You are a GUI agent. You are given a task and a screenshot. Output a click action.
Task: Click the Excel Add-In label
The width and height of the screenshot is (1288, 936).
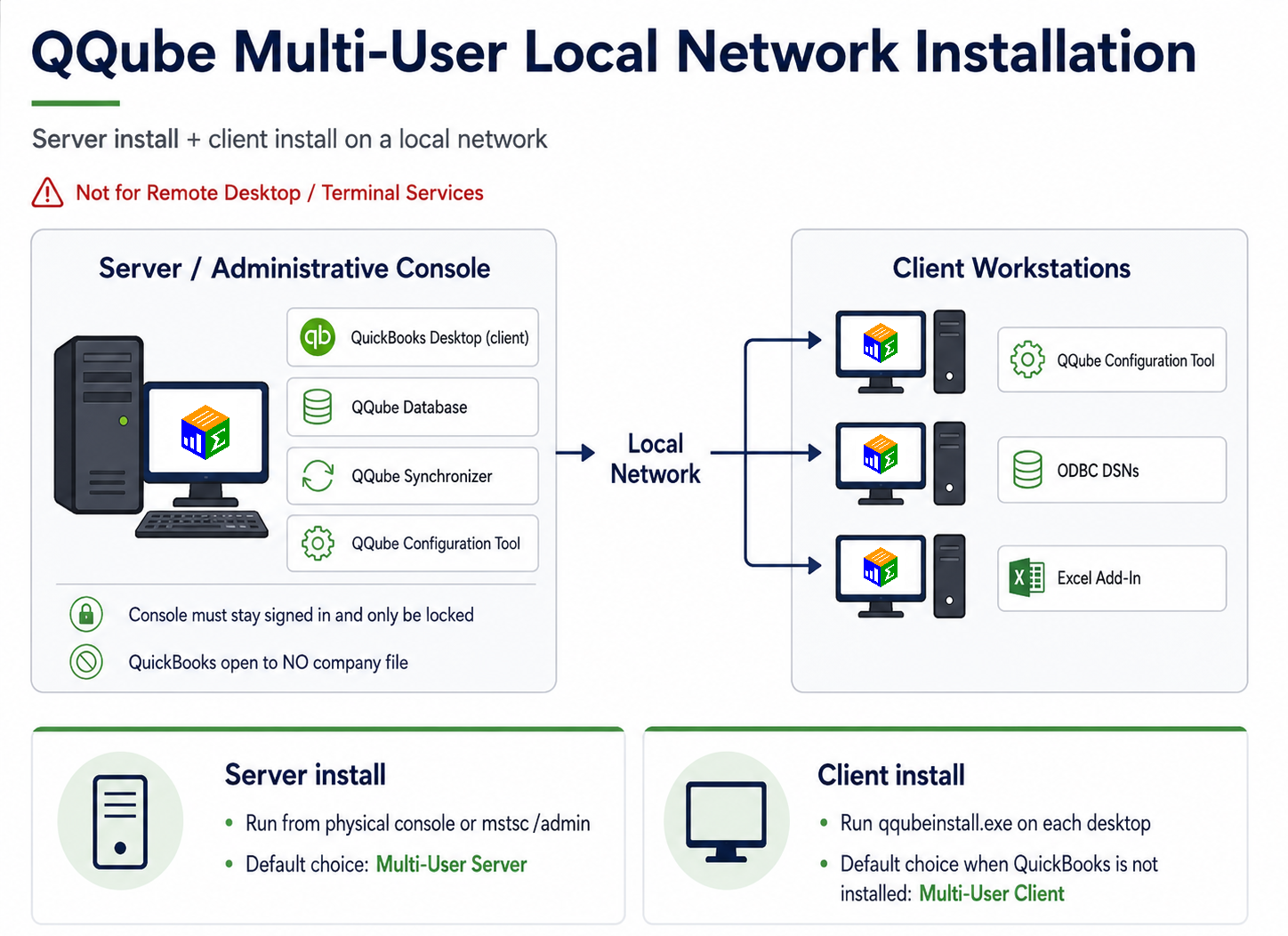[x=1099, y=577]
